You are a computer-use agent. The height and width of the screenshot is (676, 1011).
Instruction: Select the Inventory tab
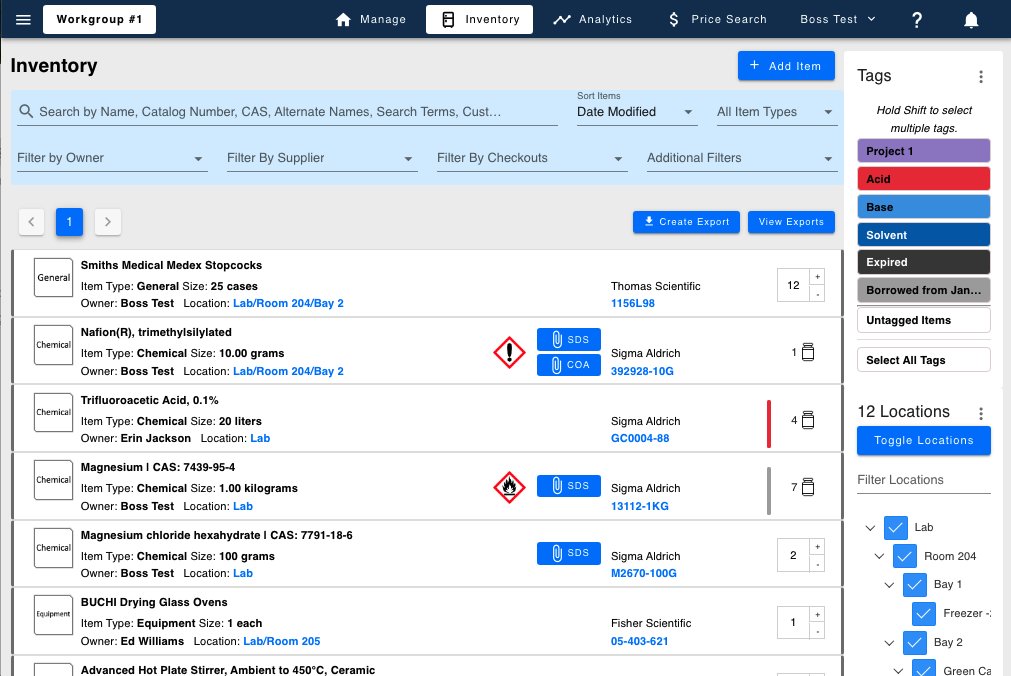(480, 19)
